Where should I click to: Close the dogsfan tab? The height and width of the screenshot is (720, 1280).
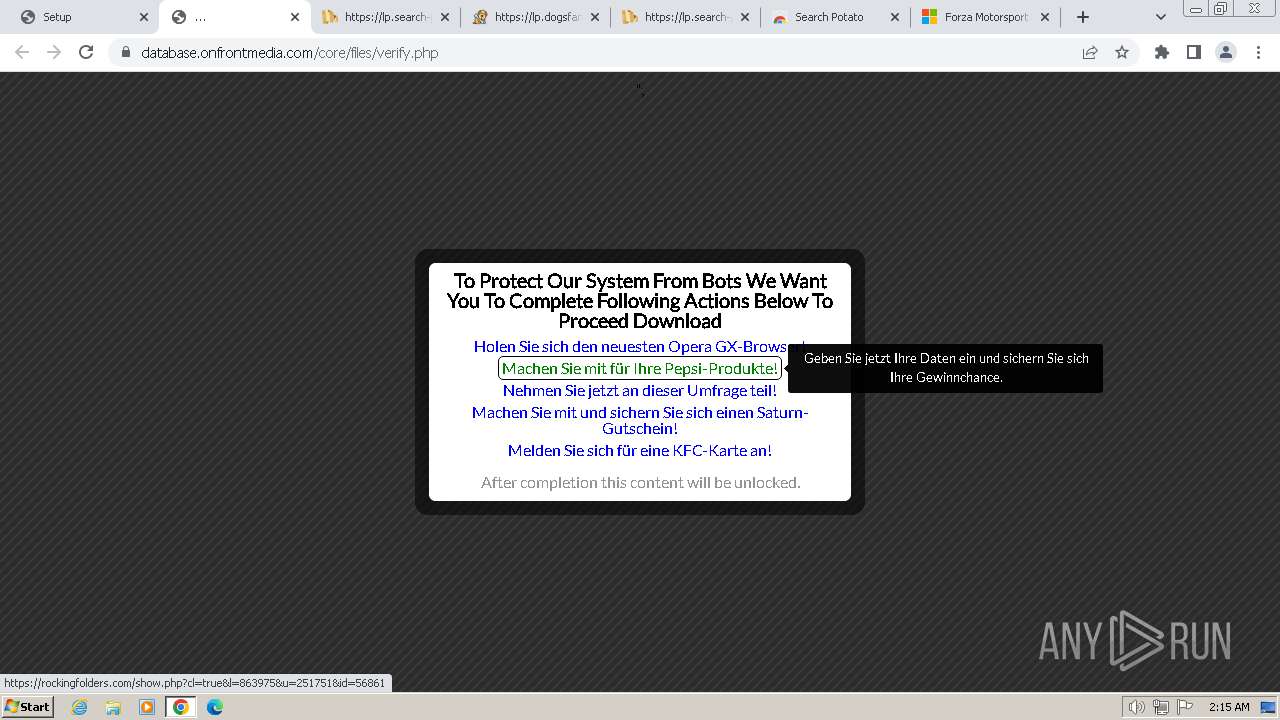click(595, 17)
